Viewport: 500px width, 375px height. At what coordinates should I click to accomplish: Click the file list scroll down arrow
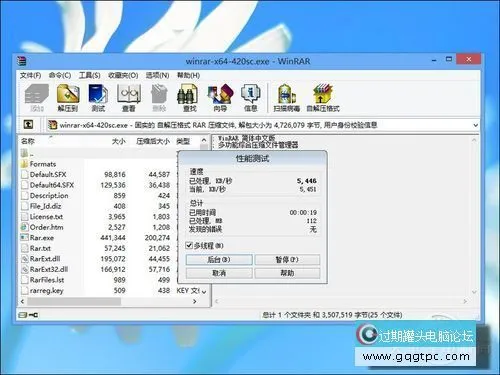tap(204, 292)
